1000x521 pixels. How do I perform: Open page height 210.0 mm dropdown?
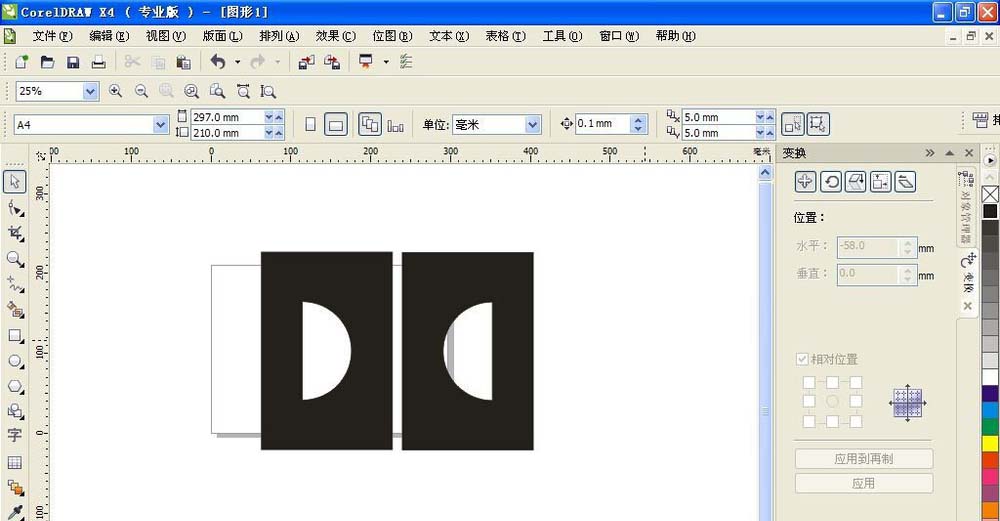click(x=268, y=133)
